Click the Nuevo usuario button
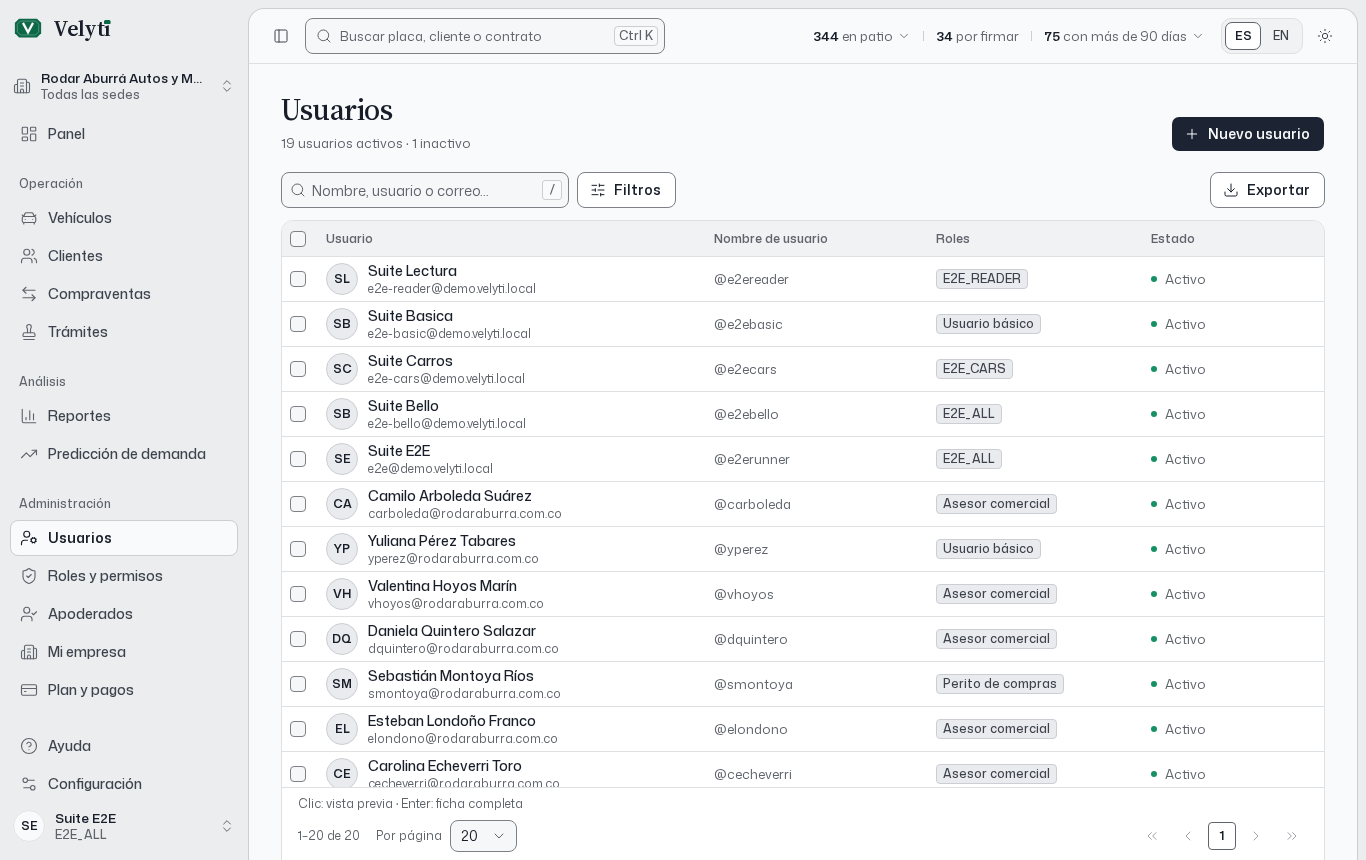 [x=1248, y=134]
